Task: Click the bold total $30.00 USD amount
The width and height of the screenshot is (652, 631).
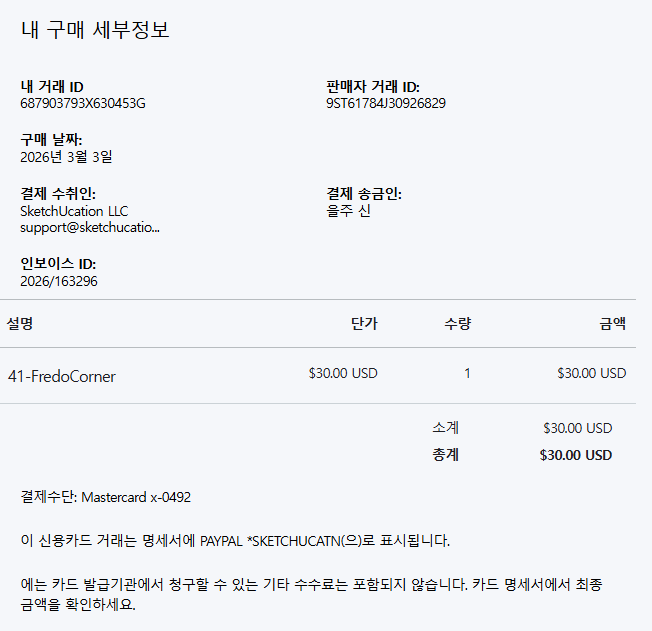Action: [575, 455]
